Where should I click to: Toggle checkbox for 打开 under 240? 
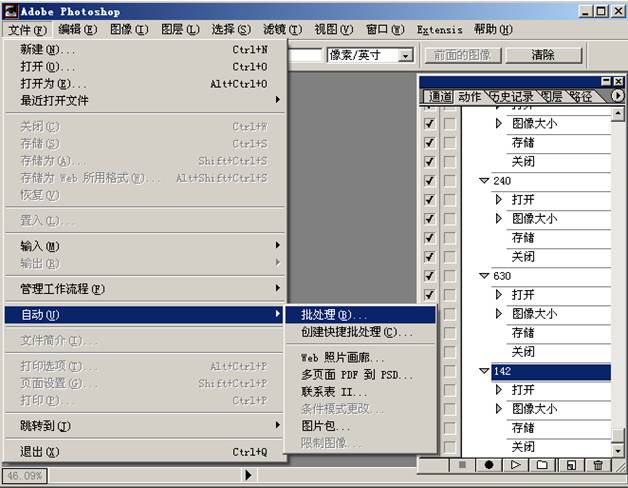pyautogui.click(x=429, y=200)
